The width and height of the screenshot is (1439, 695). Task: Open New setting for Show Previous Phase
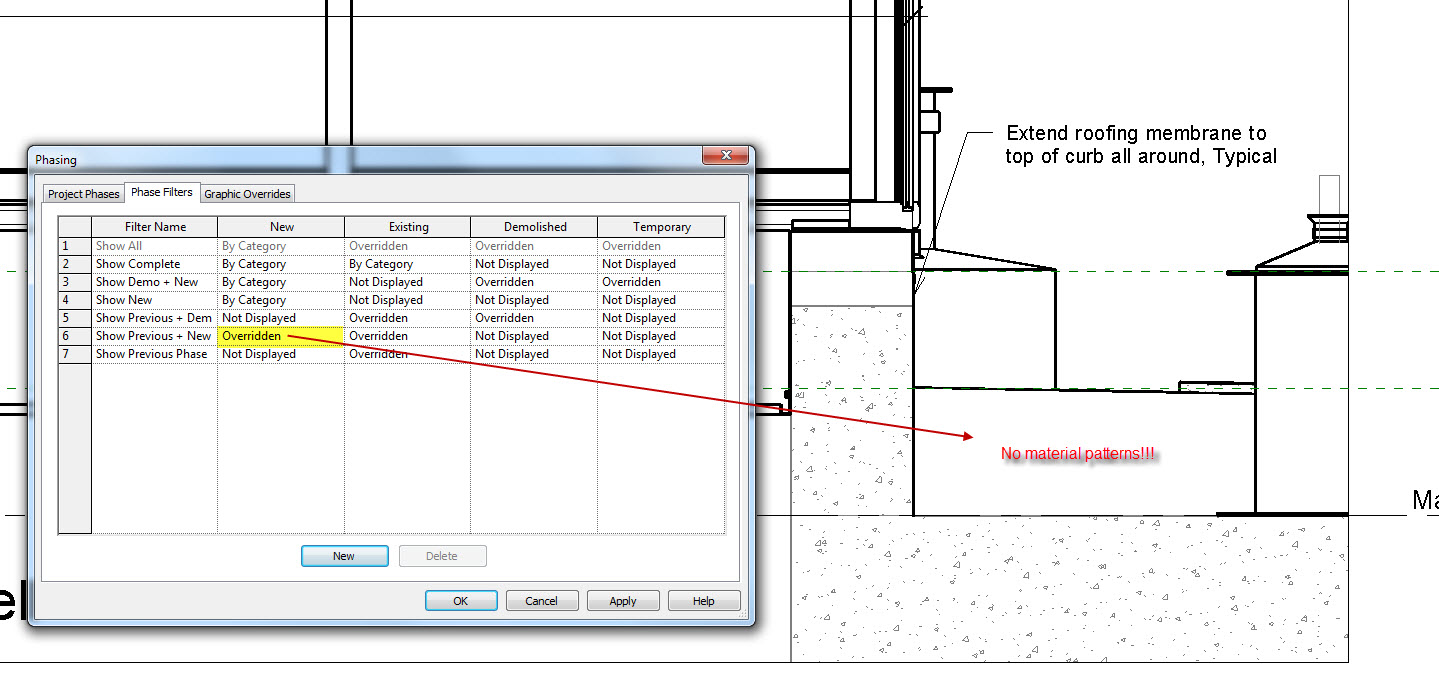click(x=281, y=354)
